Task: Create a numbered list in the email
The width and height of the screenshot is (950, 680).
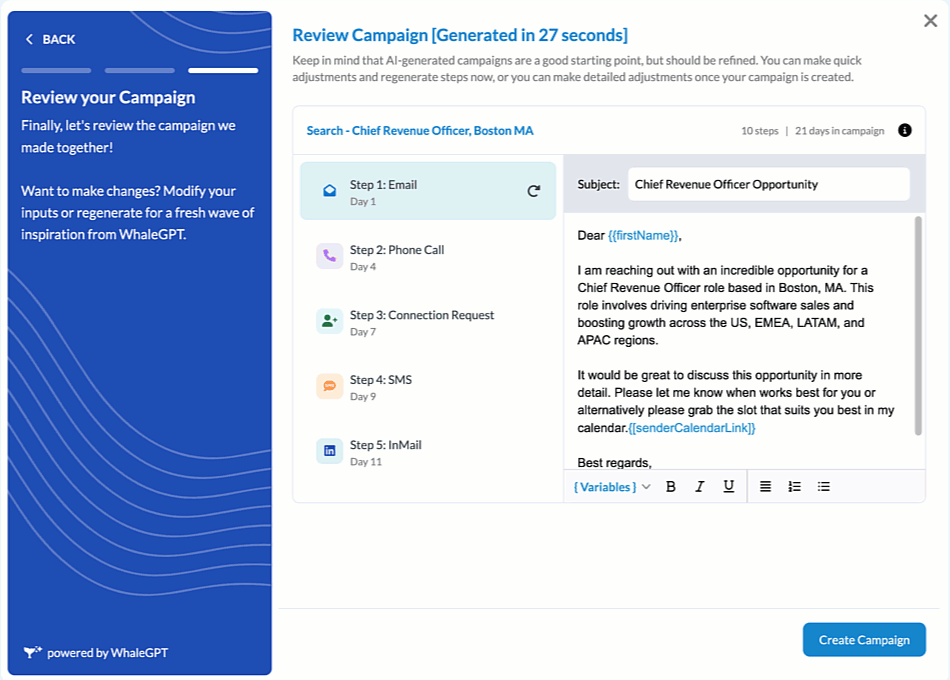Action: 794,486
